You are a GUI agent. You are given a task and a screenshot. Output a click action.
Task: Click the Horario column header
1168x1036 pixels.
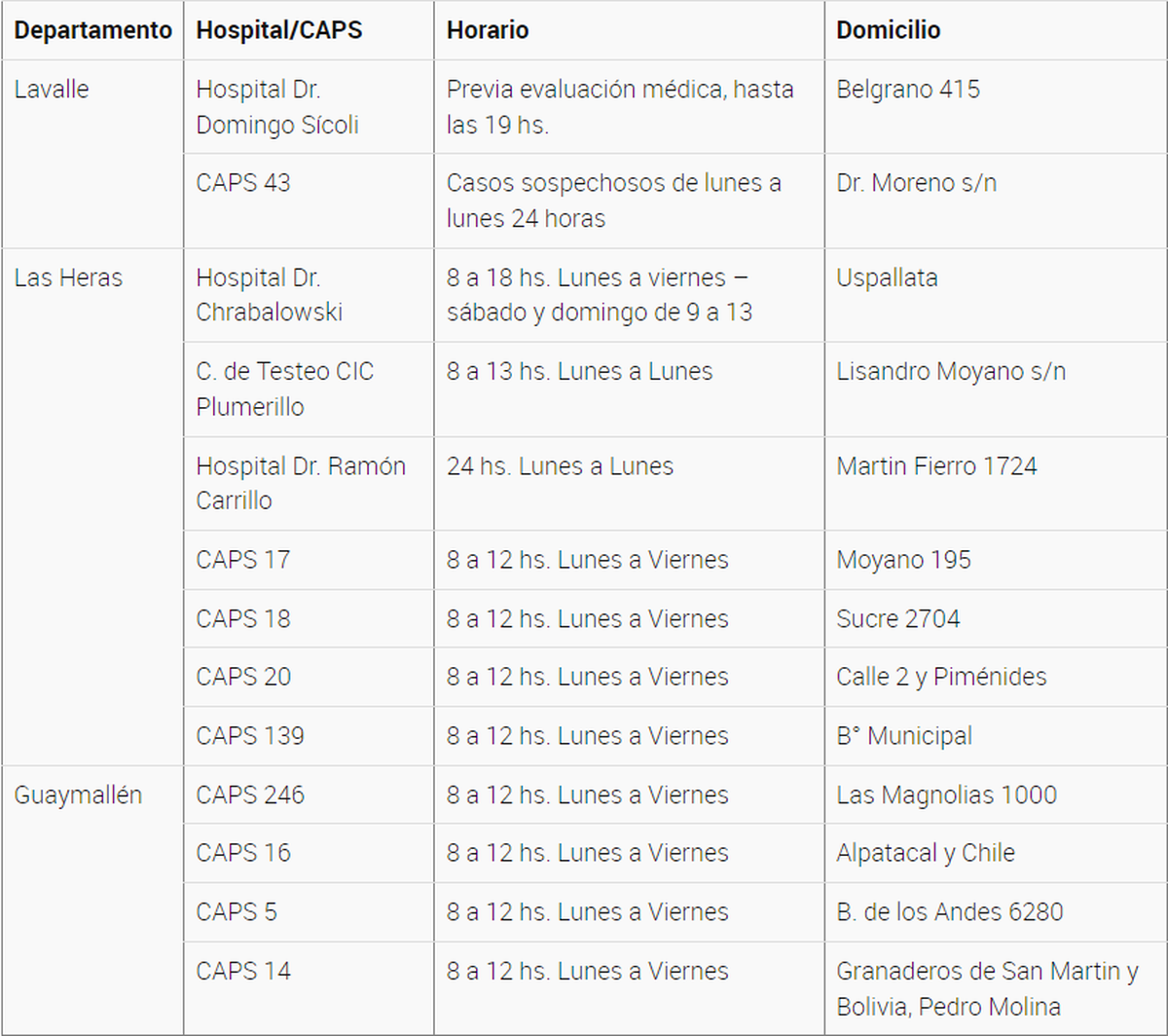[488, 30]
